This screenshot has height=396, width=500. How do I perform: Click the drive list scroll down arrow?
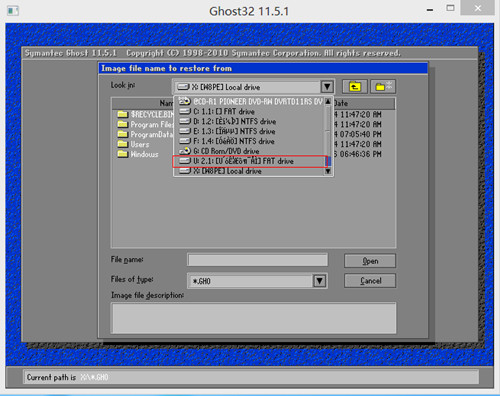pos(328,171)
